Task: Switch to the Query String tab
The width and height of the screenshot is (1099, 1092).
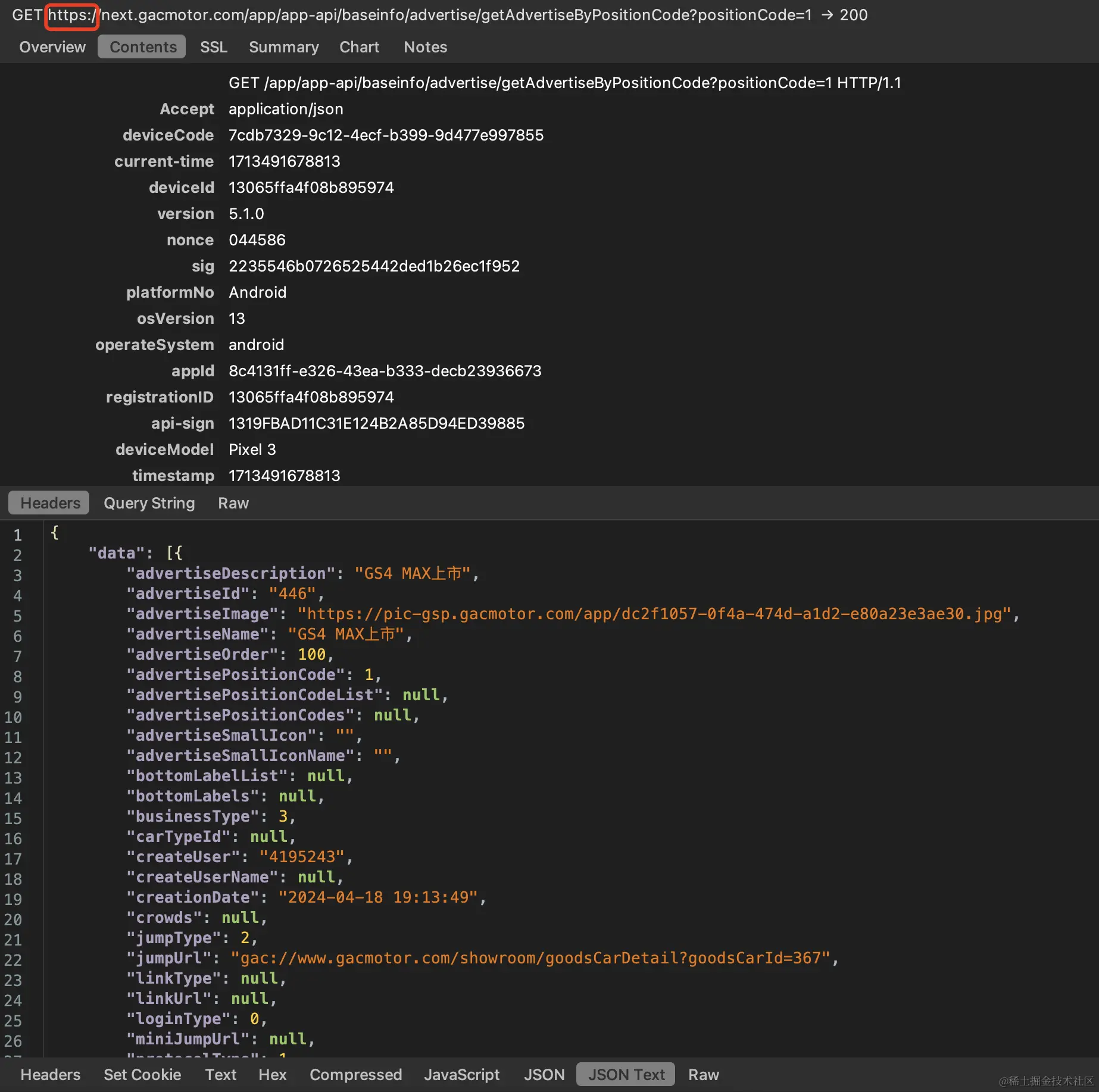Action: point(149,503)
